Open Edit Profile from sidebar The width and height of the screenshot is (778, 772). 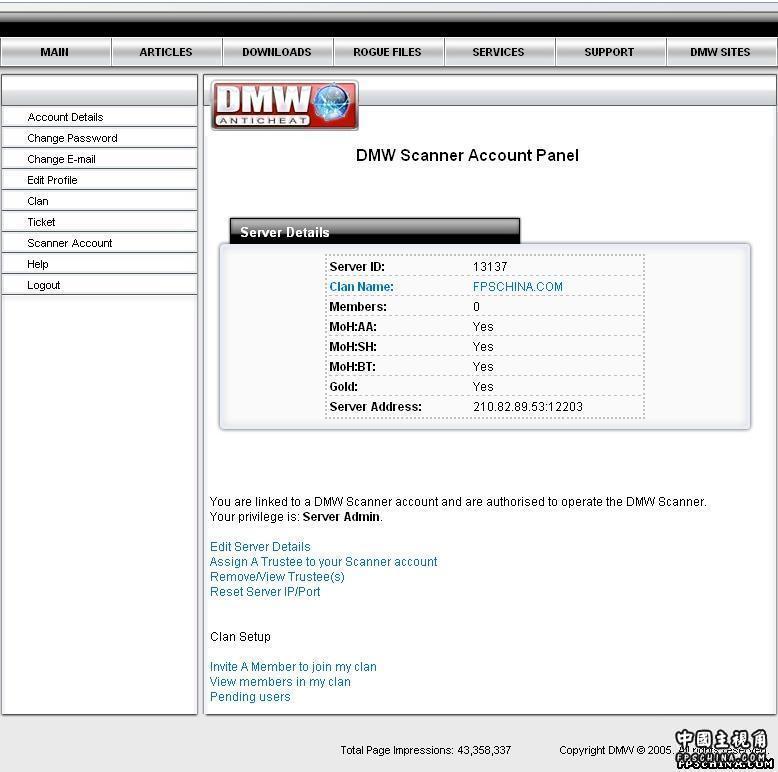[x=99, y=180]
